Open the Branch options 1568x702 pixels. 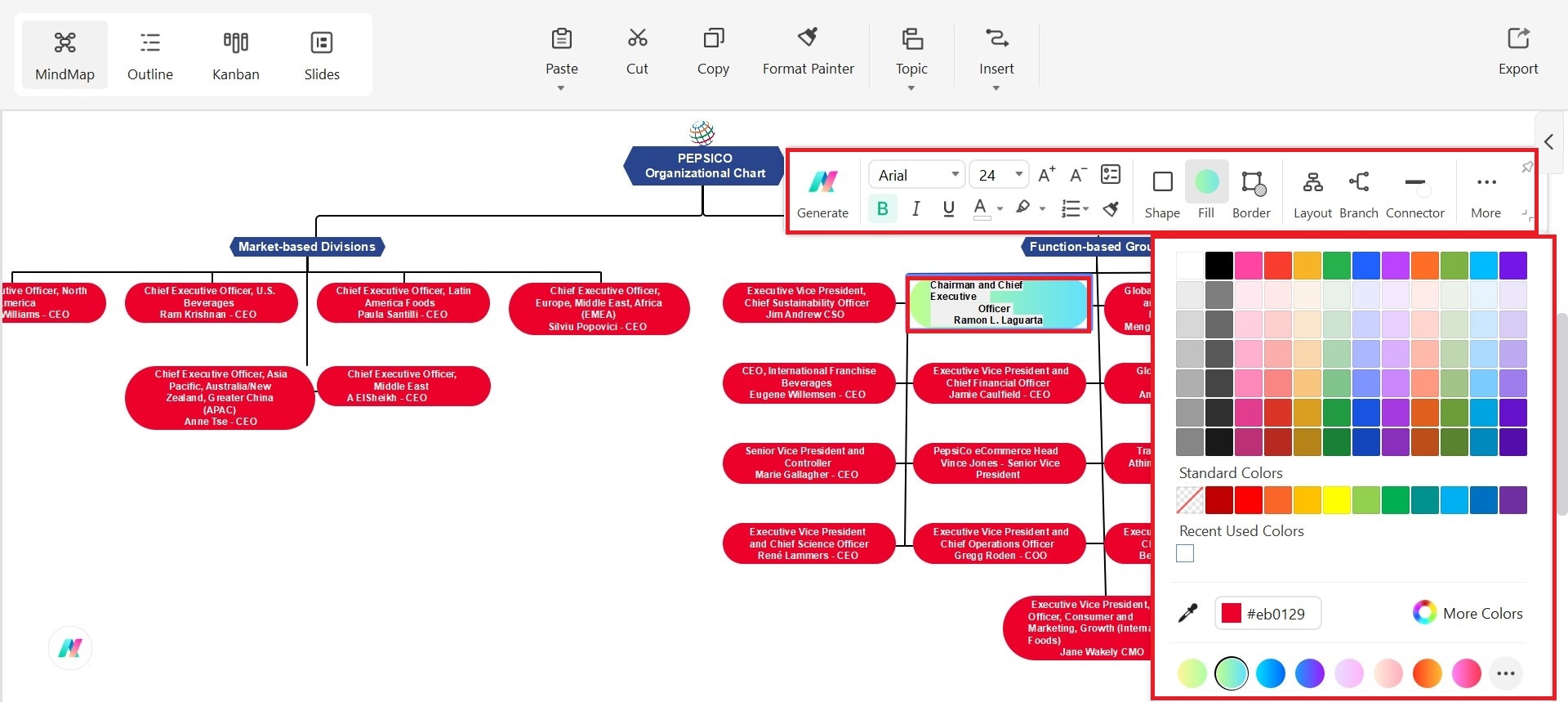click(x=1359, y=193)
